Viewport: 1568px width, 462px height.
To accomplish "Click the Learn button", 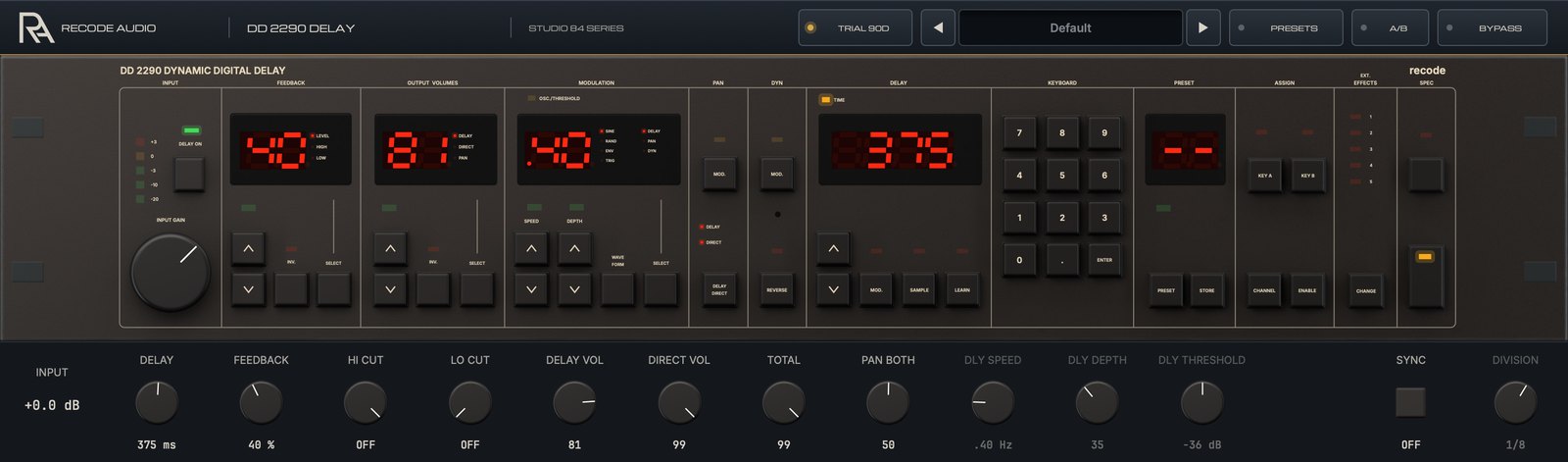I will click(x=962, y=290).
